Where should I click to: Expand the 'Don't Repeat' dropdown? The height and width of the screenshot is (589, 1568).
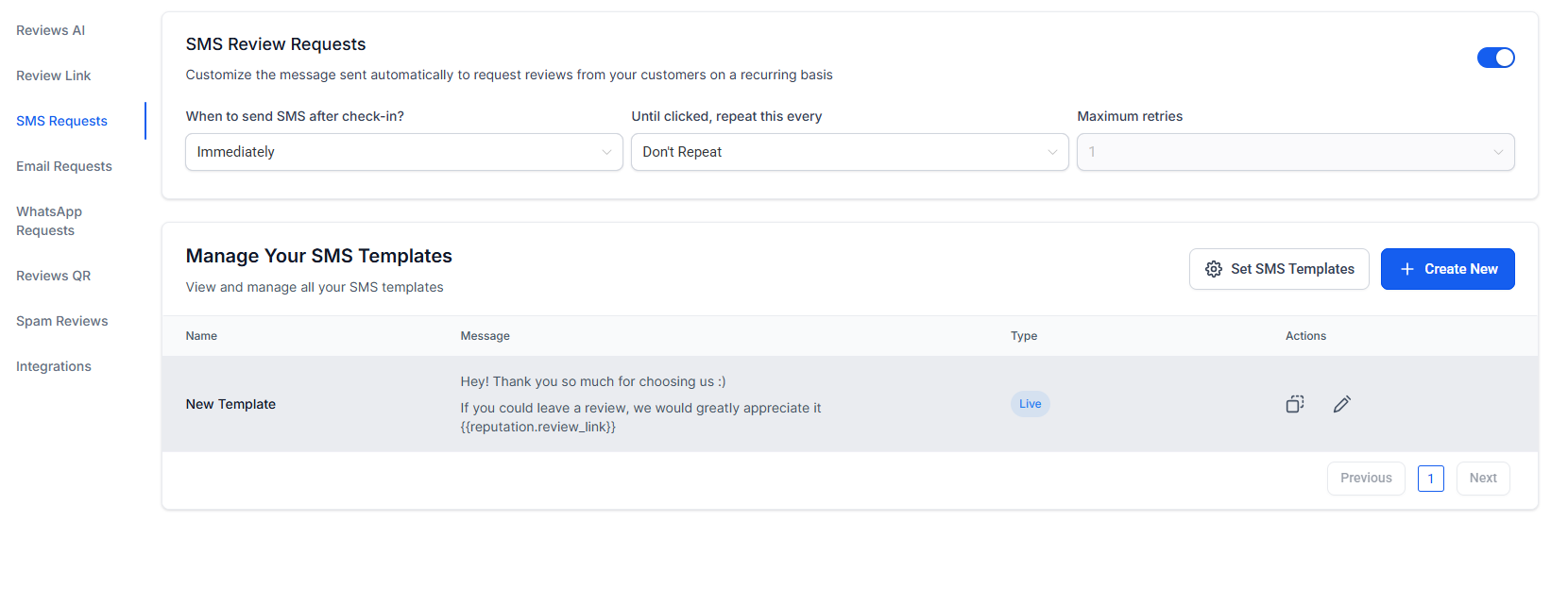pyautogui.click(x=849, y=152)
